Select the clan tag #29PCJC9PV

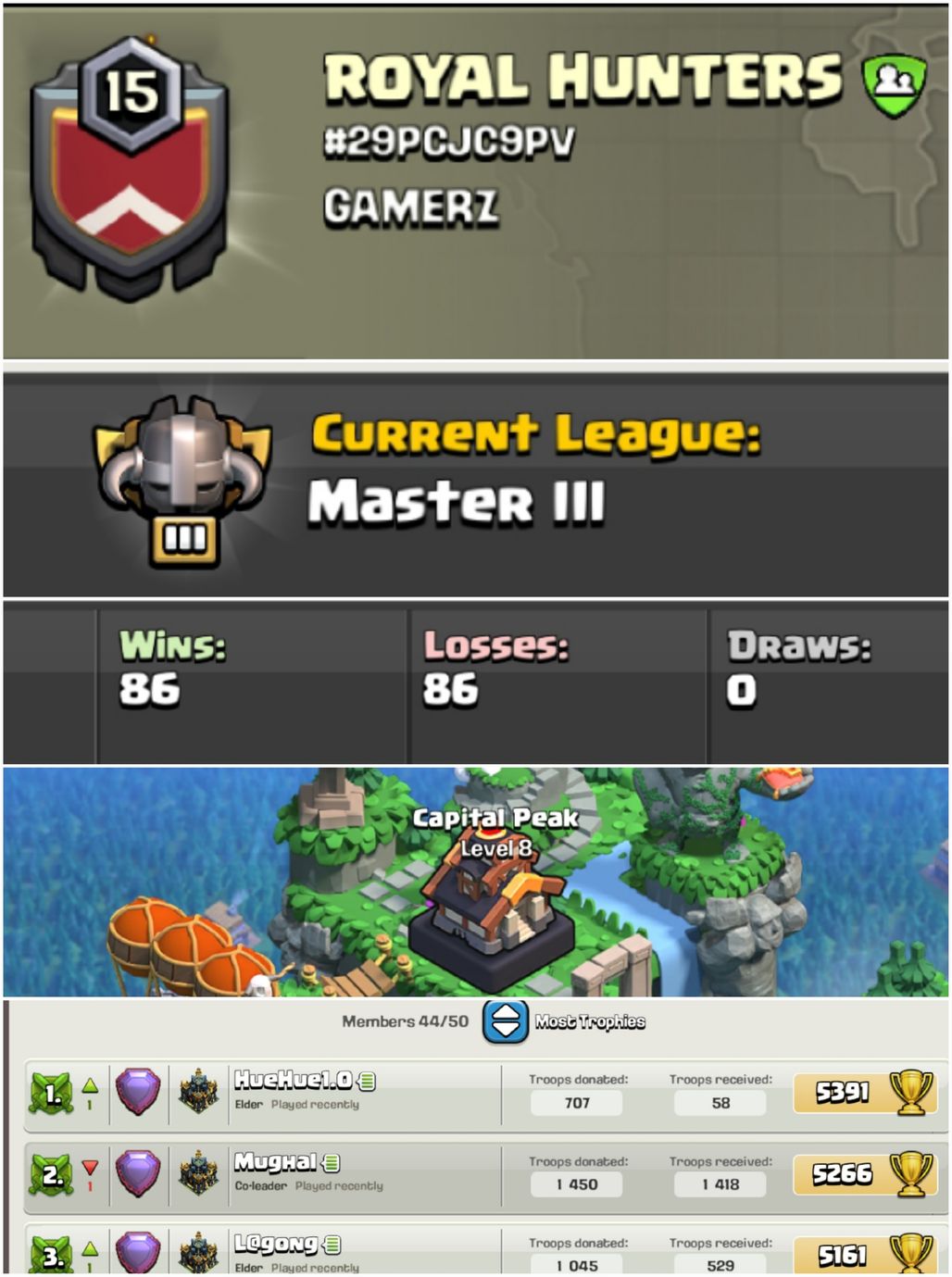(449, 143)
